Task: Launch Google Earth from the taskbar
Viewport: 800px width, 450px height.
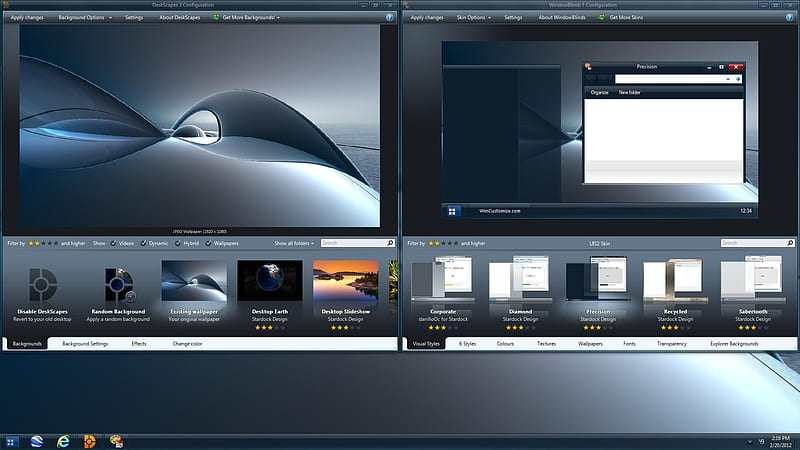Action: [37, 442]
